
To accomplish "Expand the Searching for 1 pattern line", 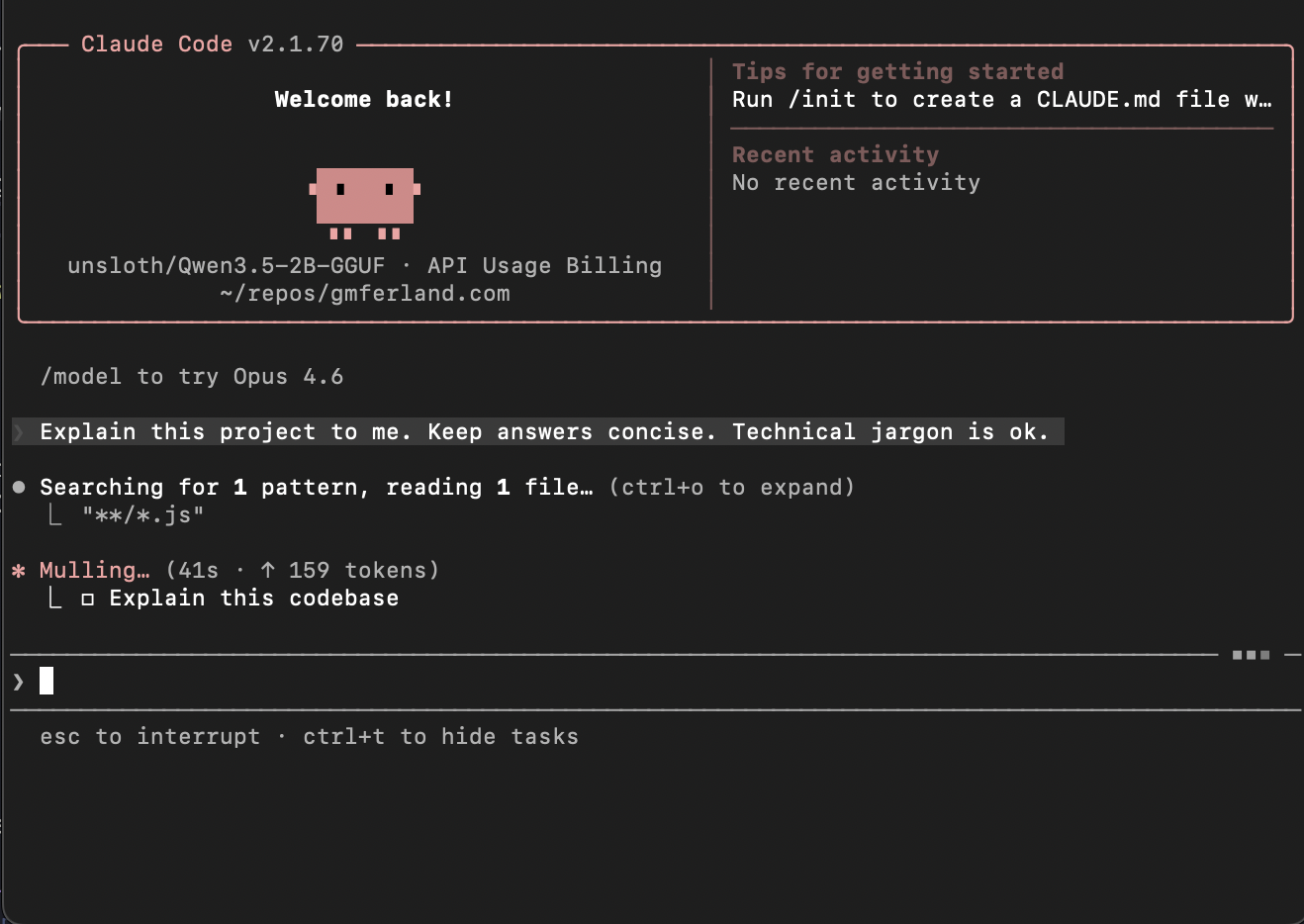I will [316, 488].
